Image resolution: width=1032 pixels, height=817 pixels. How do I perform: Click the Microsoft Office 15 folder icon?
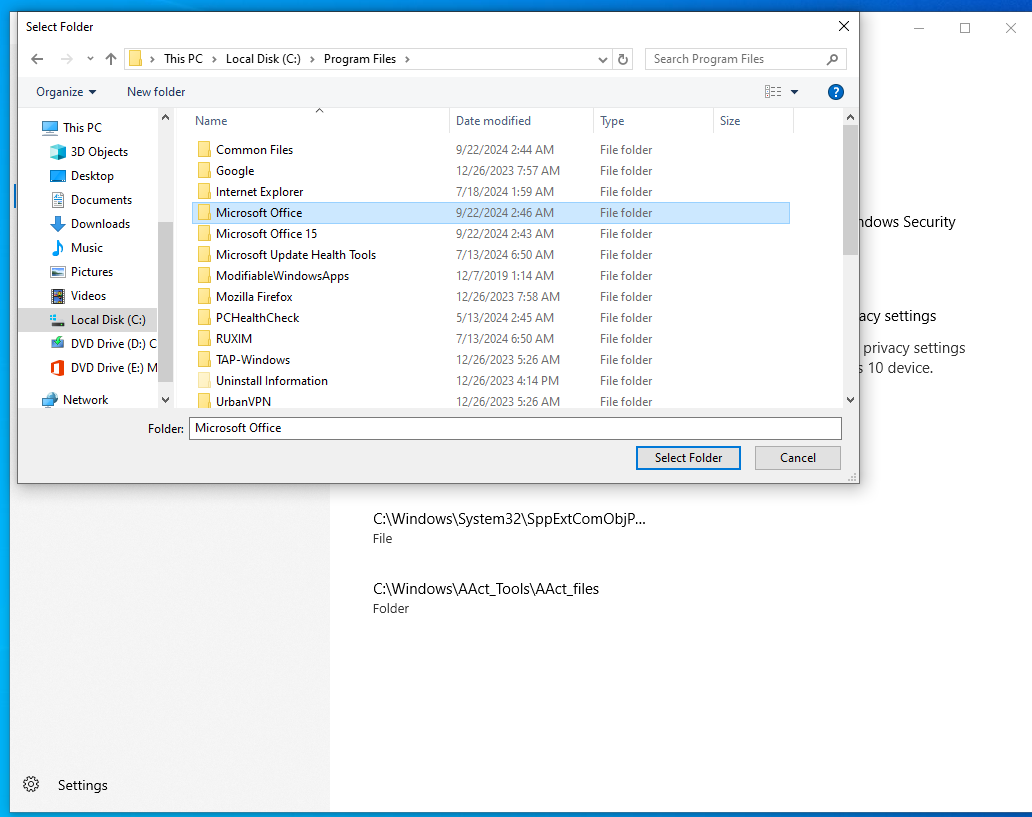coord(204,234)
